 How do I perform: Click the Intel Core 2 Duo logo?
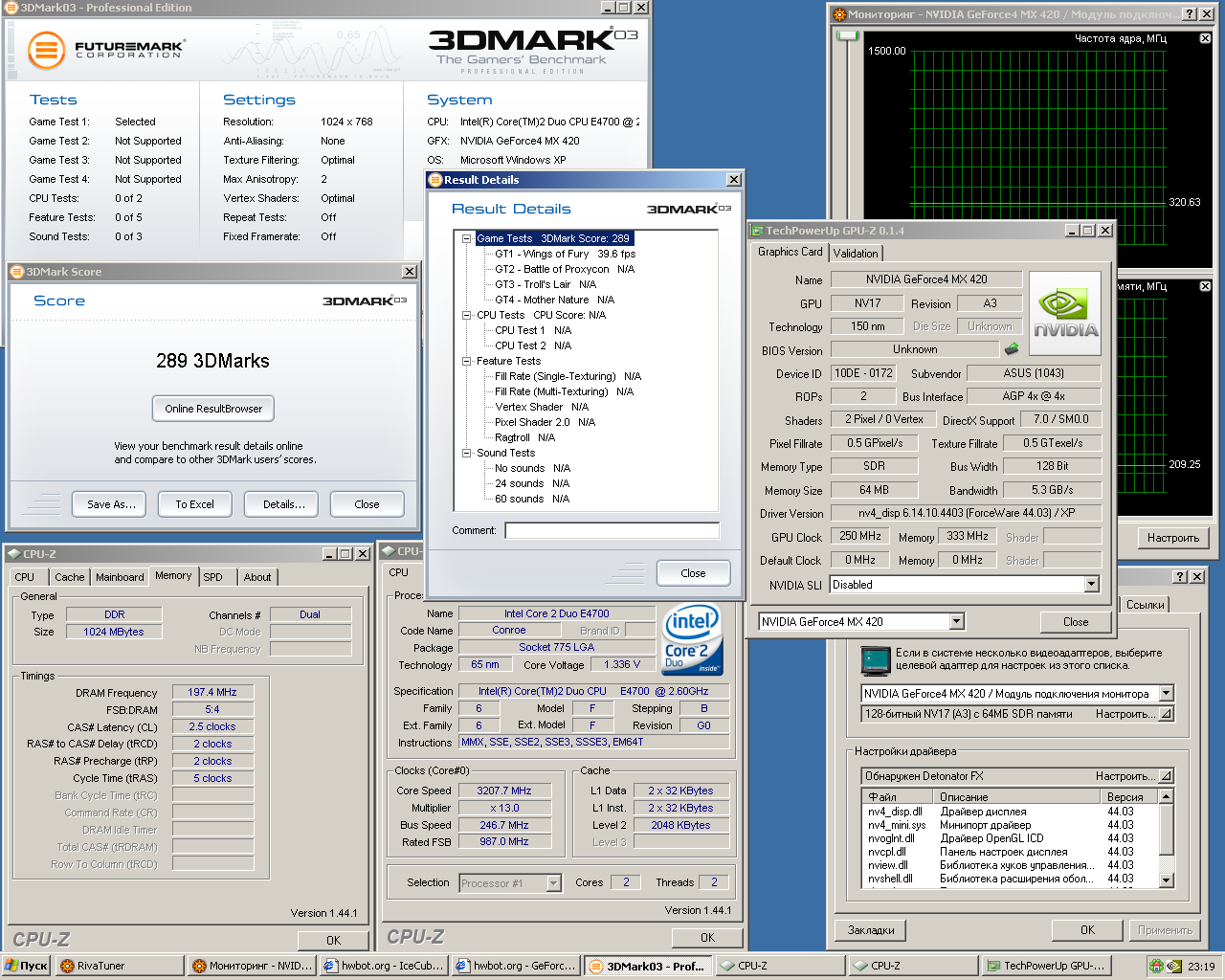[x=693, y=640]
